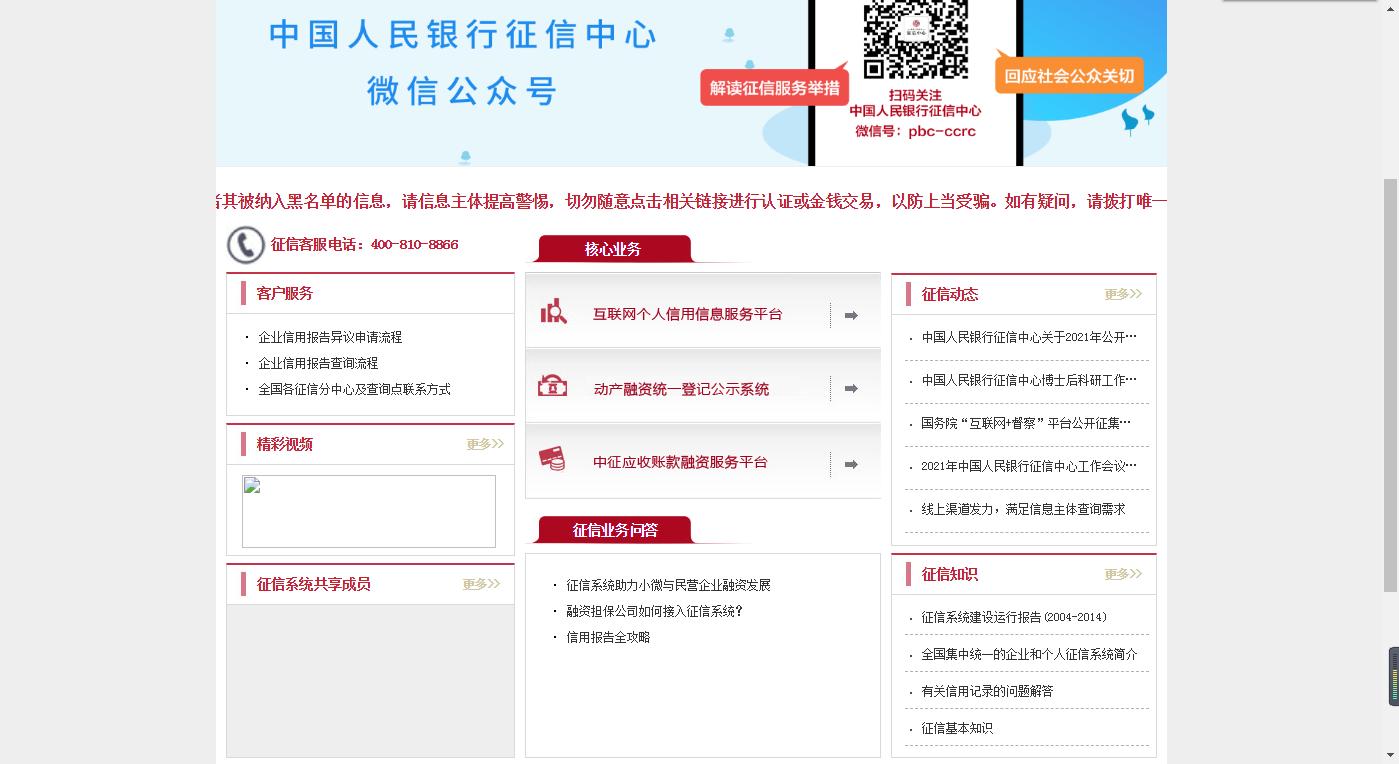
Task: Open 中征应收账款融资服务平台 text link
Action: click(x=680, y=462)
